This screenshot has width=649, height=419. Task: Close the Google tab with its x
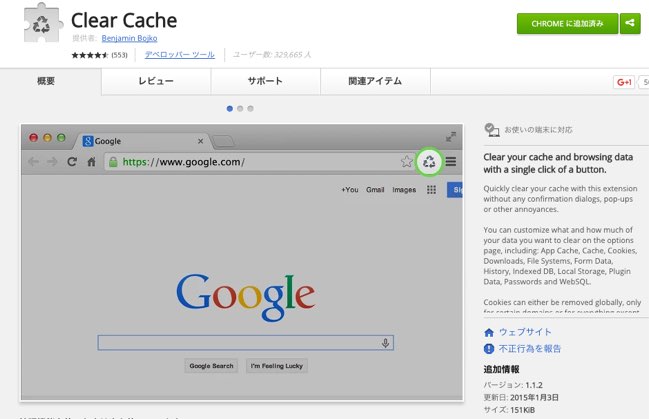point(200,141)
